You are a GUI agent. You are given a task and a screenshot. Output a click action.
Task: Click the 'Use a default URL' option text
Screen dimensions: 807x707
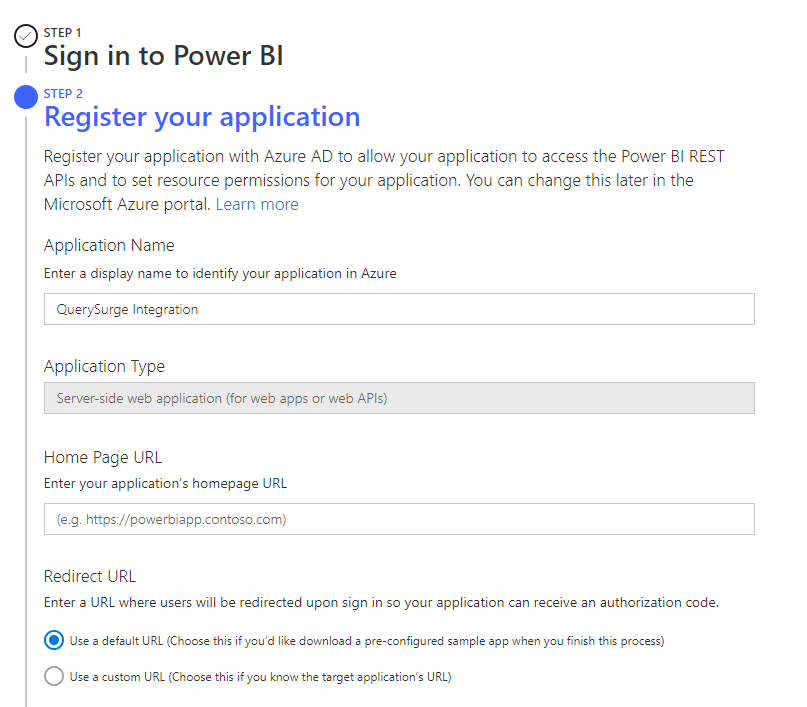pyautogui.click(x=367, y=640)
